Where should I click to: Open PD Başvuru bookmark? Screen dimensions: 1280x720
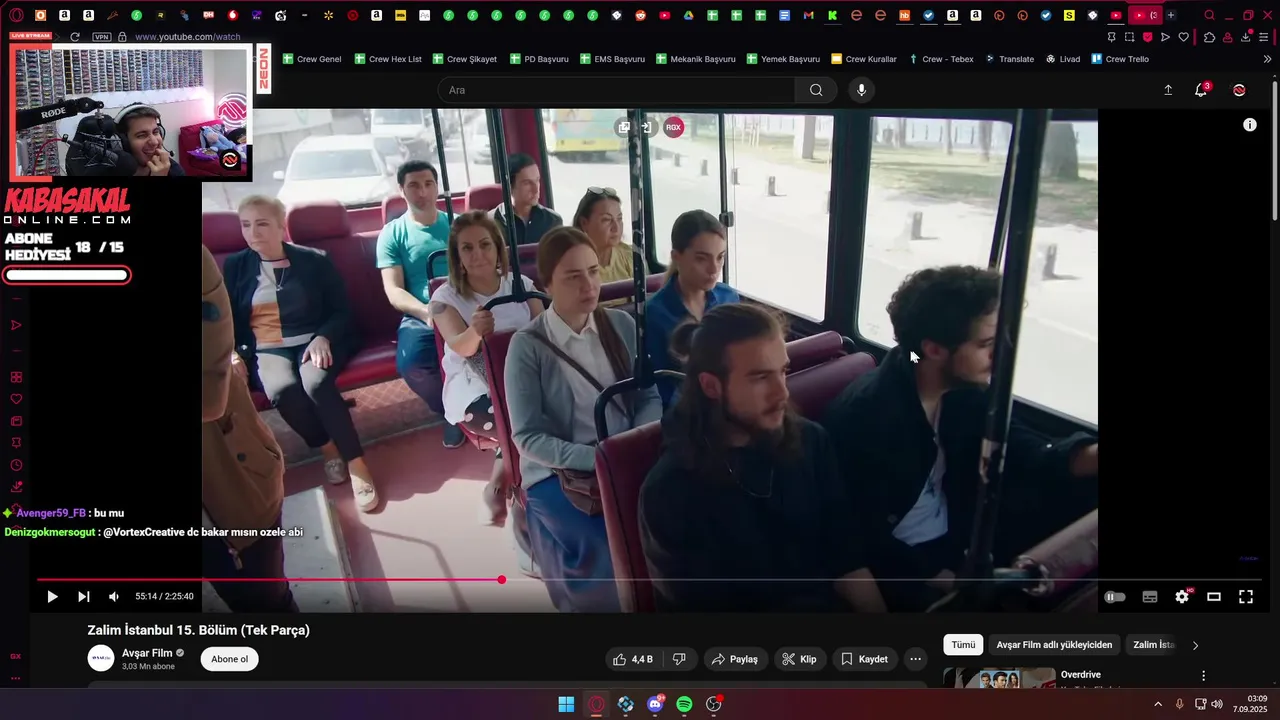click(x=539, y=59)
